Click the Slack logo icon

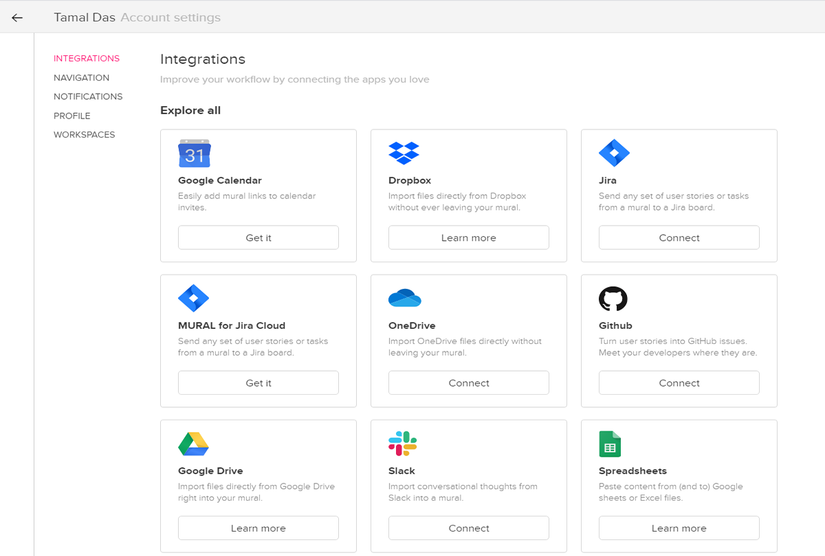pos(403,444)
